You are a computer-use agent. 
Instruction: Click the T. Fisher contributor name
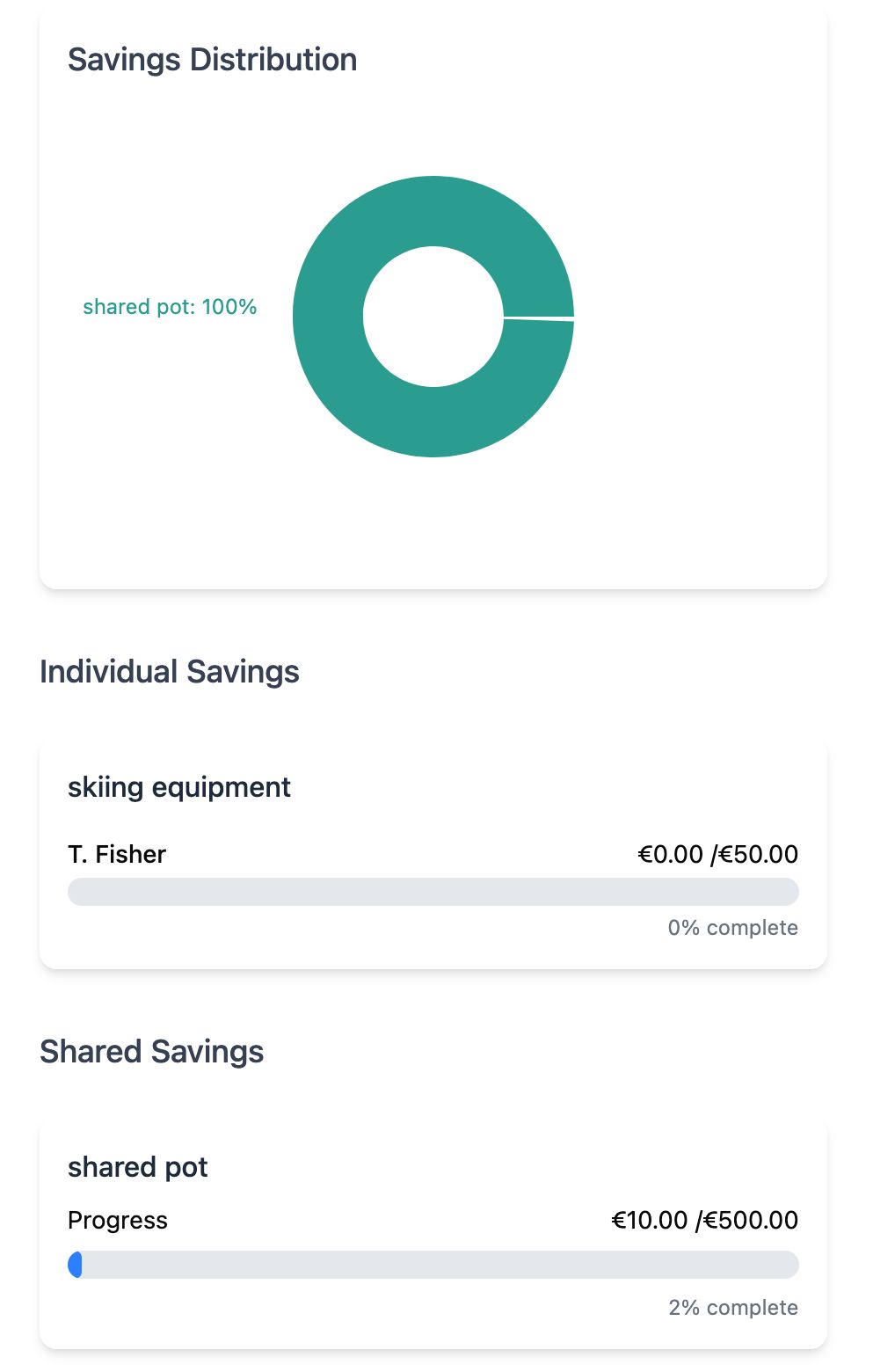[117, 854]
